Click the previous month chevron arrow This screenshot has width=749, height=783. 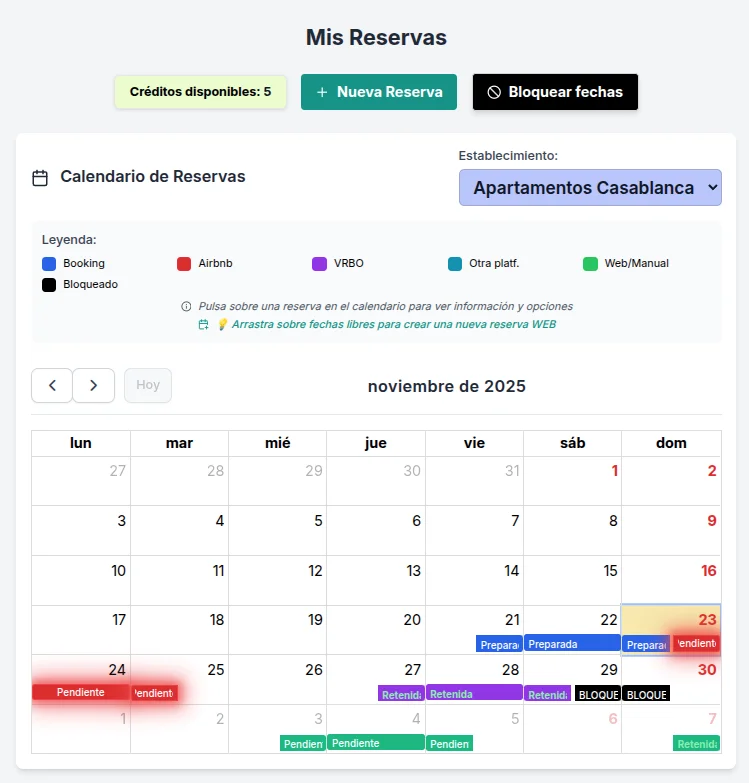(52, 385)
